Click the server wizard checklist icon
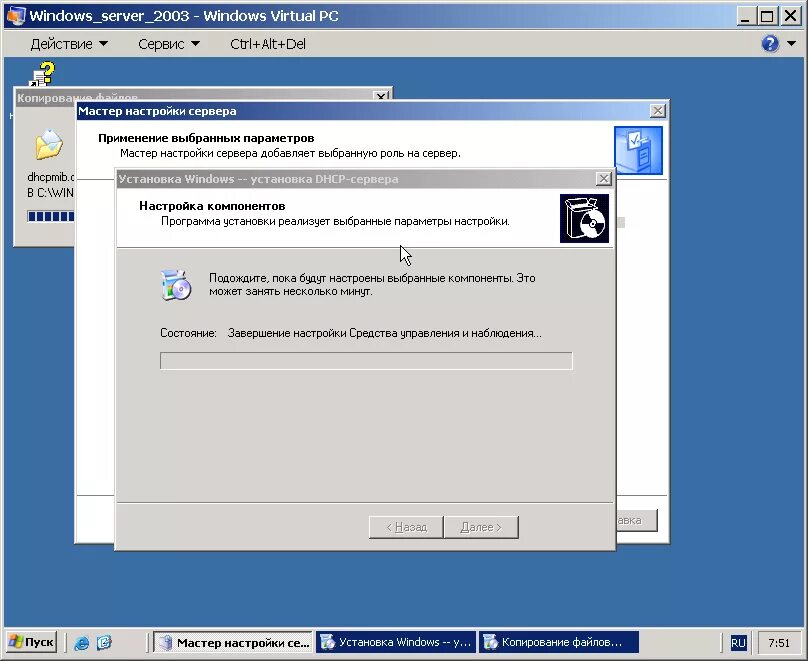Image resolution: width=808 pixels, height=661 pixels. 638,150
